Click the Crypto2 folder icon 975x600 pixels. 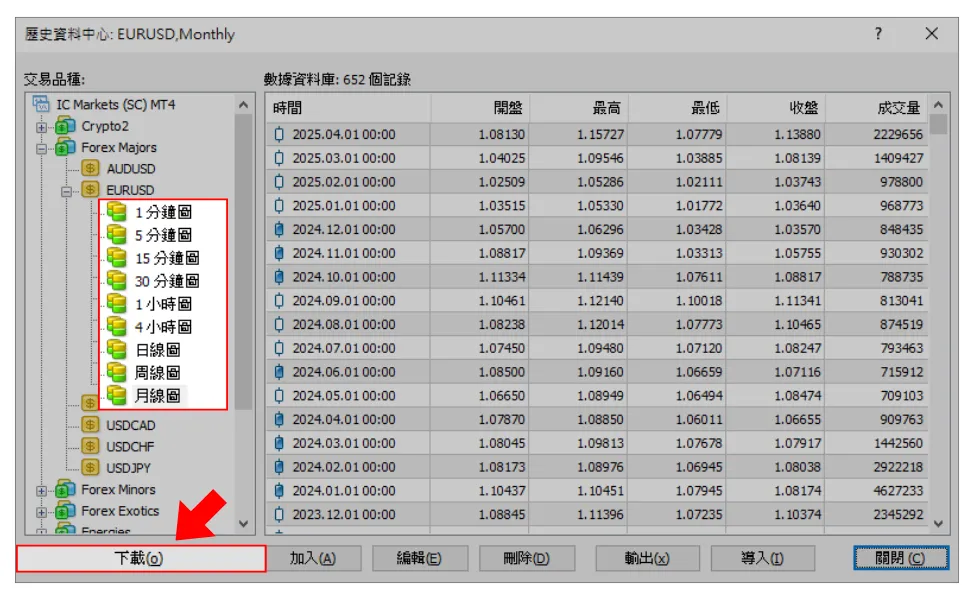point(67,126)
